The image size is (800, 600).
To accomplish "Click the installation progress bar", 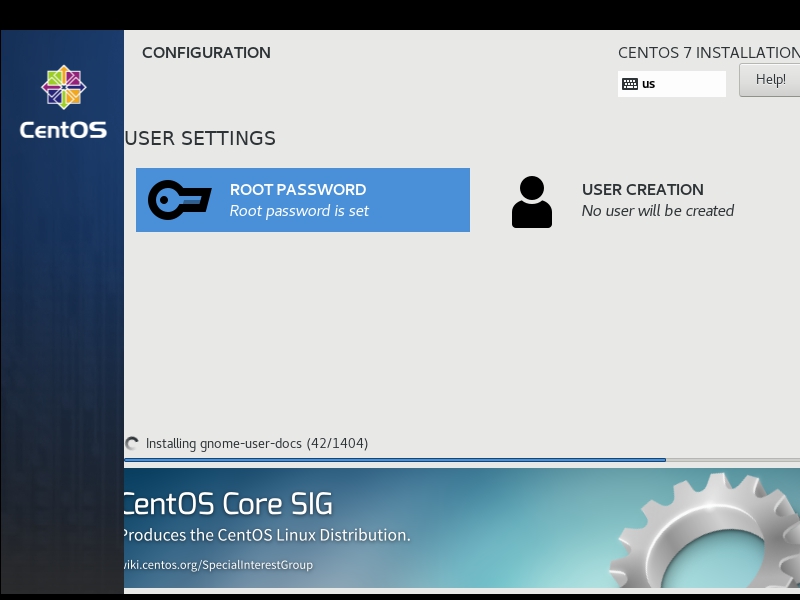I will pyautogui.click(x=462, y=460).
